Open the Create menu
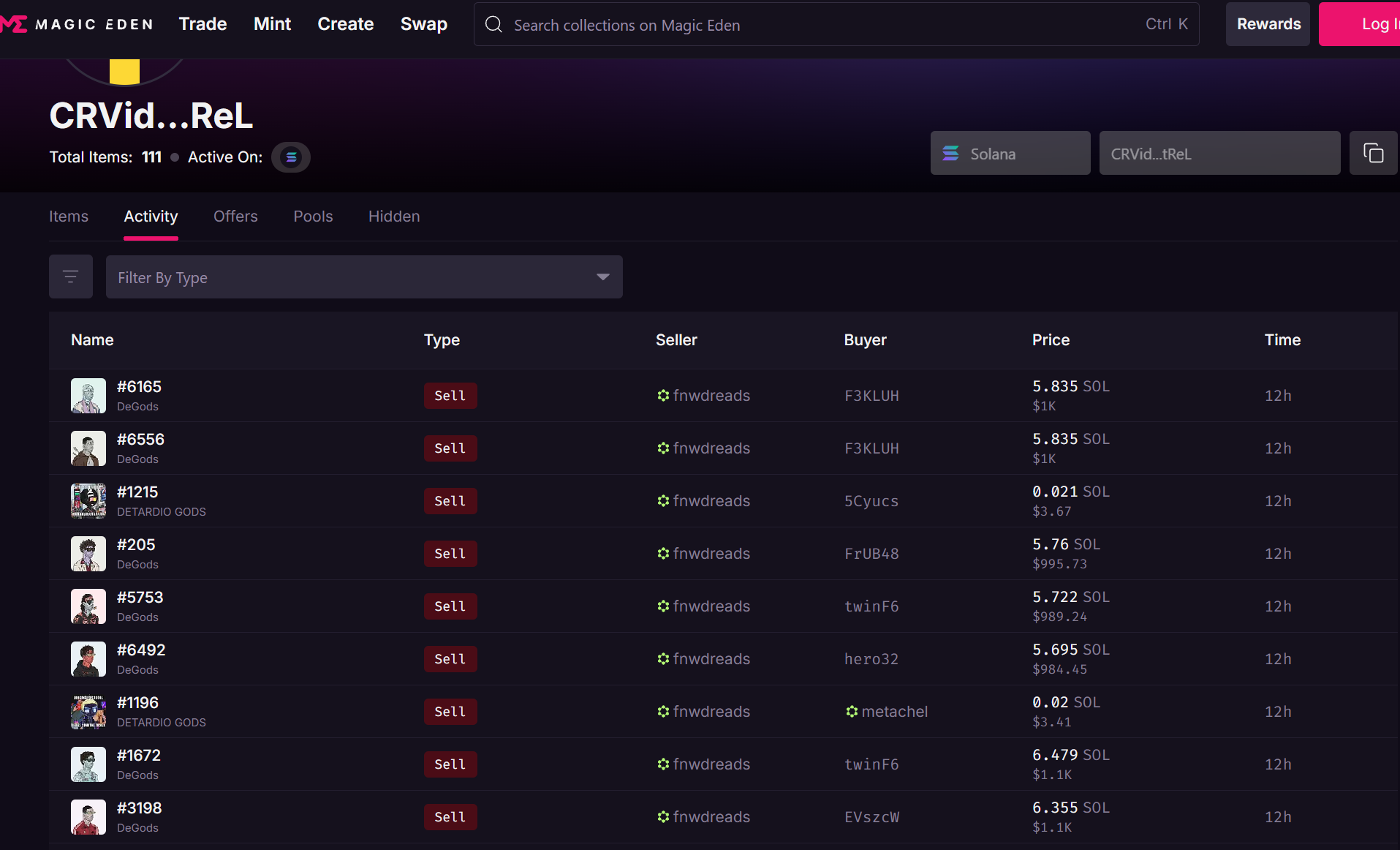Viewport: 1400px width, 850px height. [346, 24]
